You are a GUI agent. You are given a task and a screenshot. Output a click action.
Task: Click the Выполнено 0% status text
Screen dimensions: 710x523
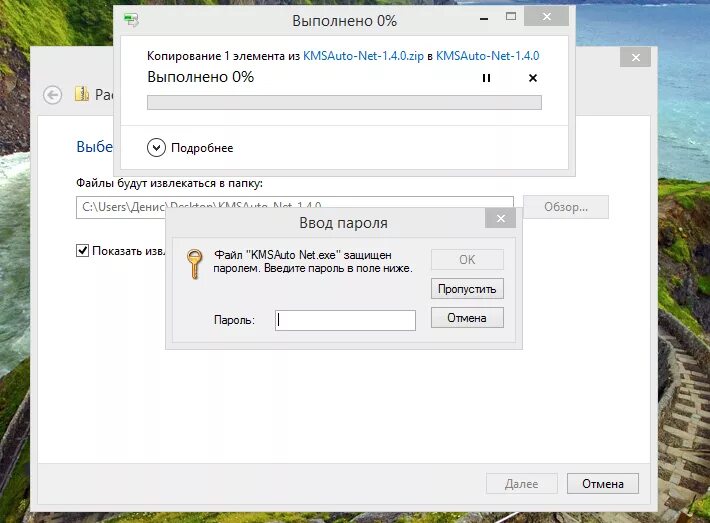201,77
